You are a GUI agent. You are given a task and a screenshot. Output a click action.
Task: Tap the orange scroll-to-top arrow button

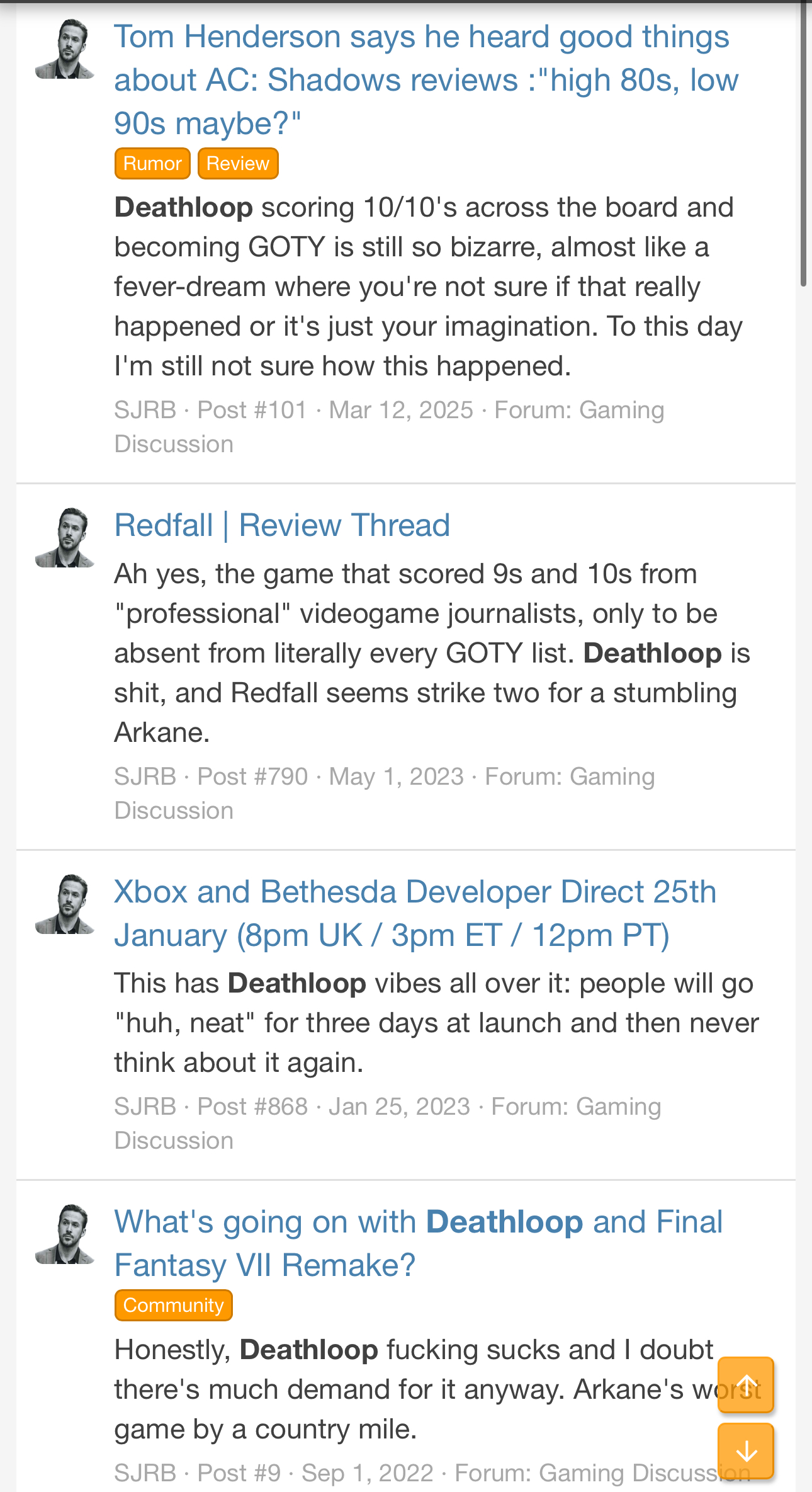746,1384
